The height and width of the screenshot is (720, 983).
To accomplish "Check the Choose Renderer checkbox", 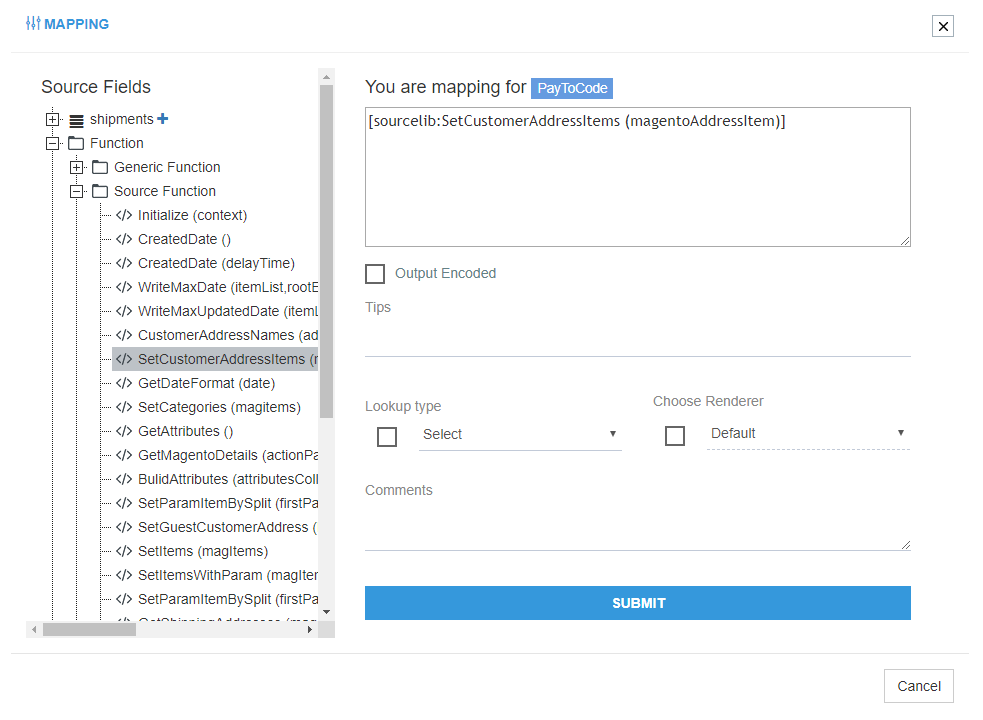I will (675, 435).
